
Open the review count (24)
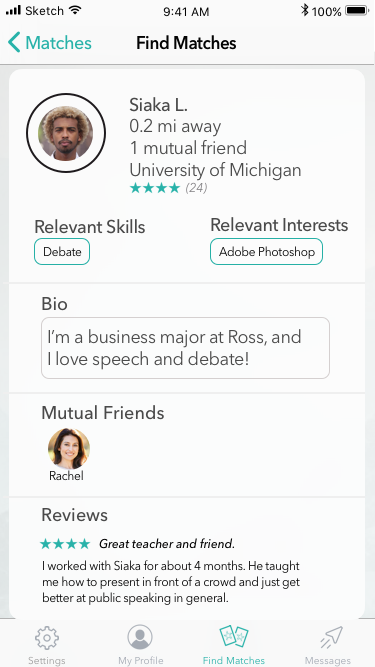[196, 188]
